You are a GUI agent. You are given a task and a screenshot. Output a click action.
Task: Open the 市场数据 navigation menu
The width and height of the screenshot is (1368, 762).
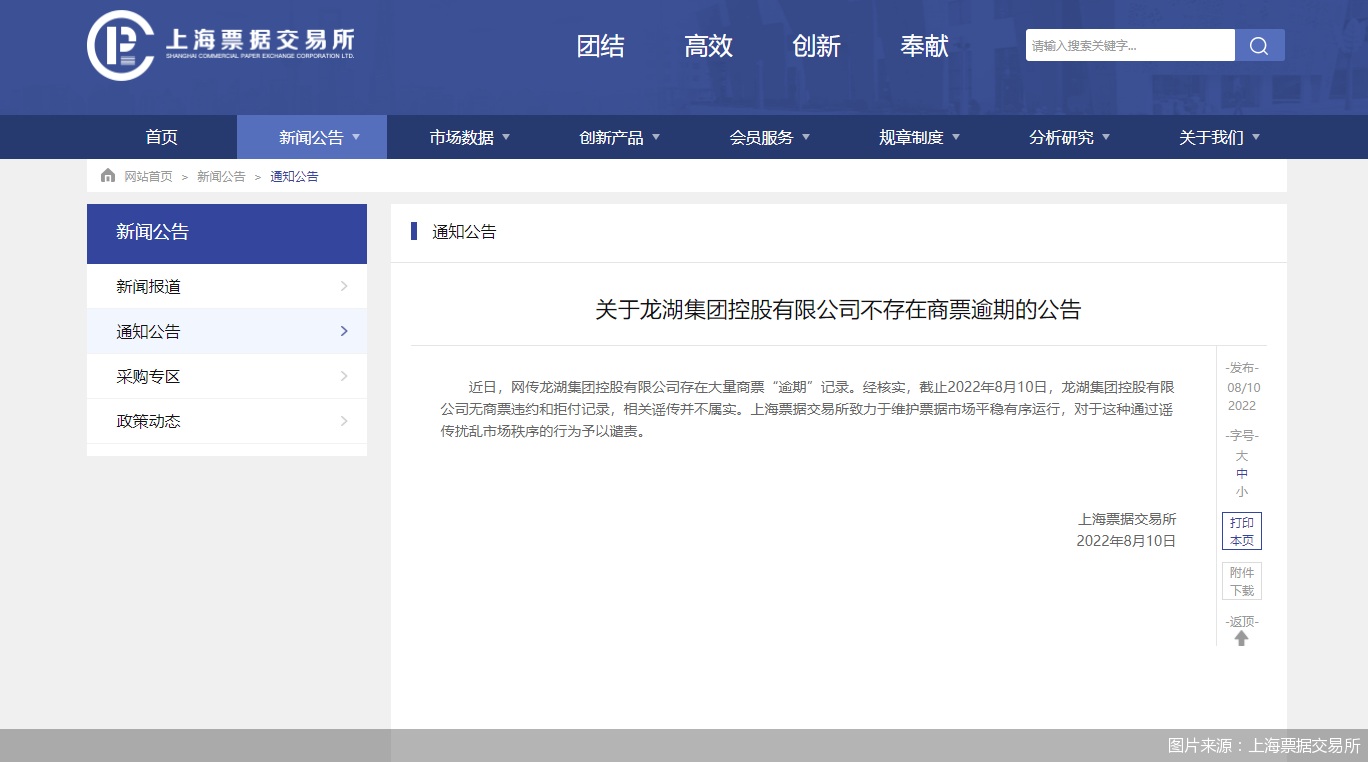462,137
